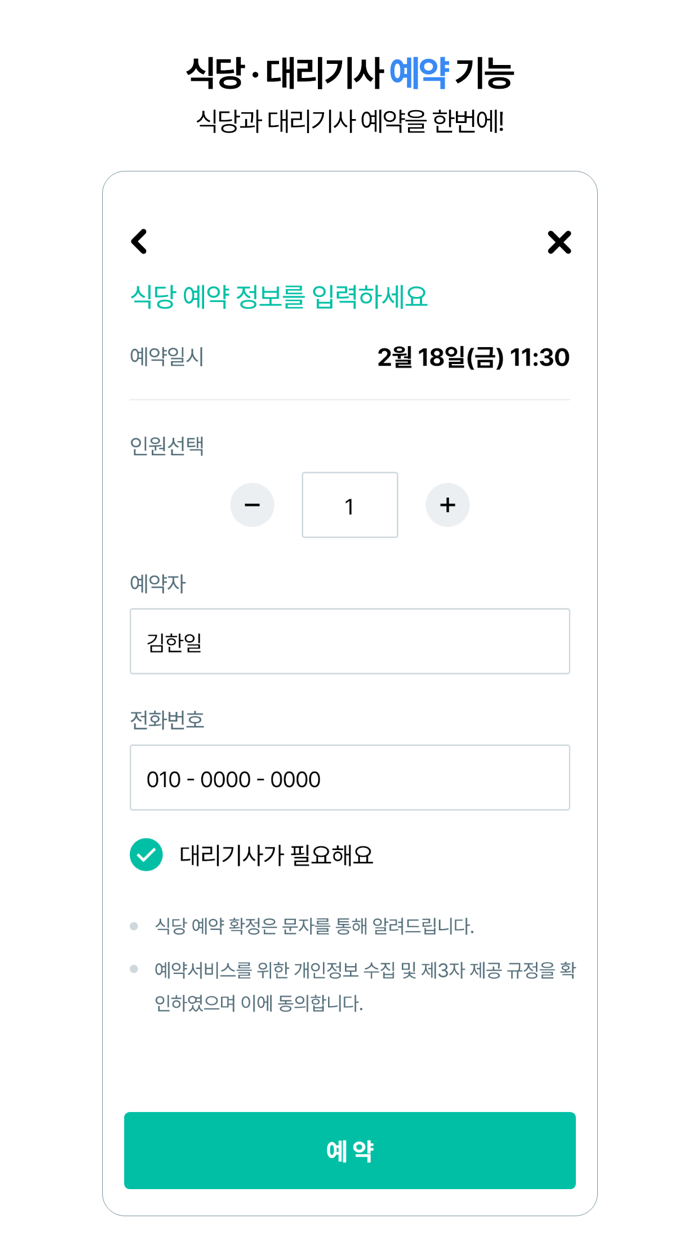Tap 예약 to submit the booking
Viewport: 700px width, 1244px height.
tap(350, 1151)
